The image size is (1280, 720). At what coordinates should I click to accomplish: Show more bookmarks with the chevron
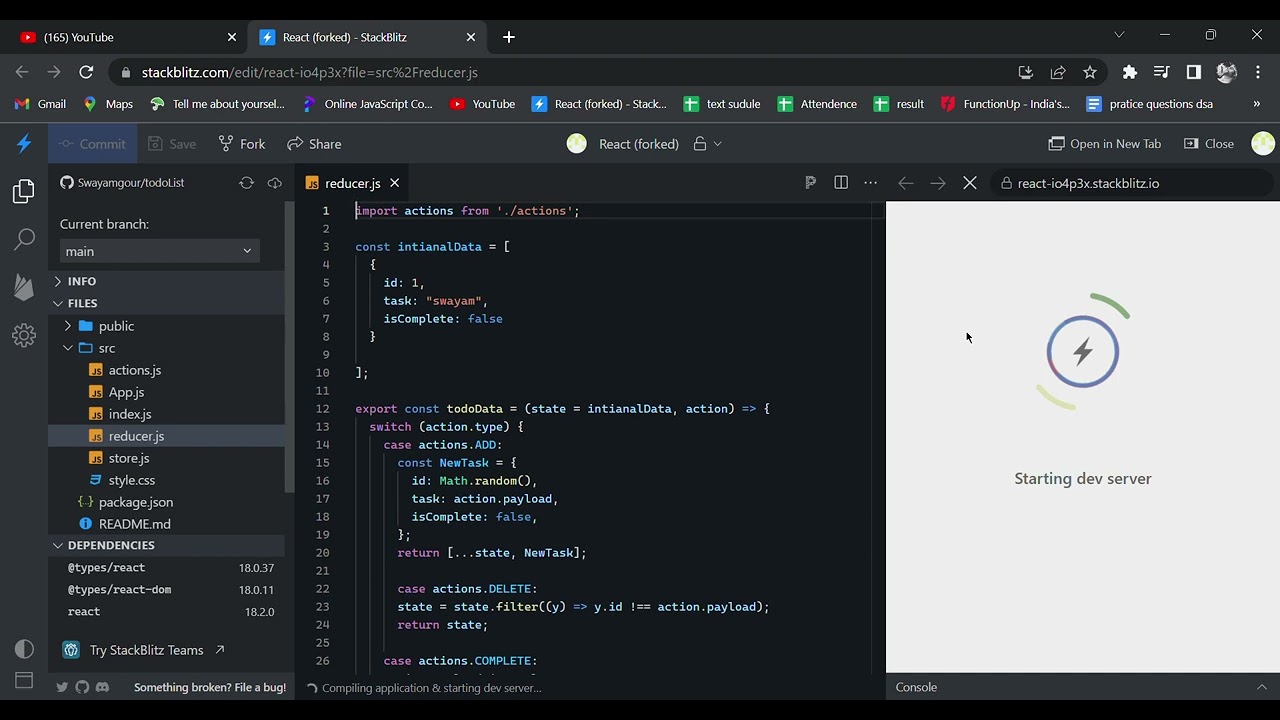(x=1257, y=104)
